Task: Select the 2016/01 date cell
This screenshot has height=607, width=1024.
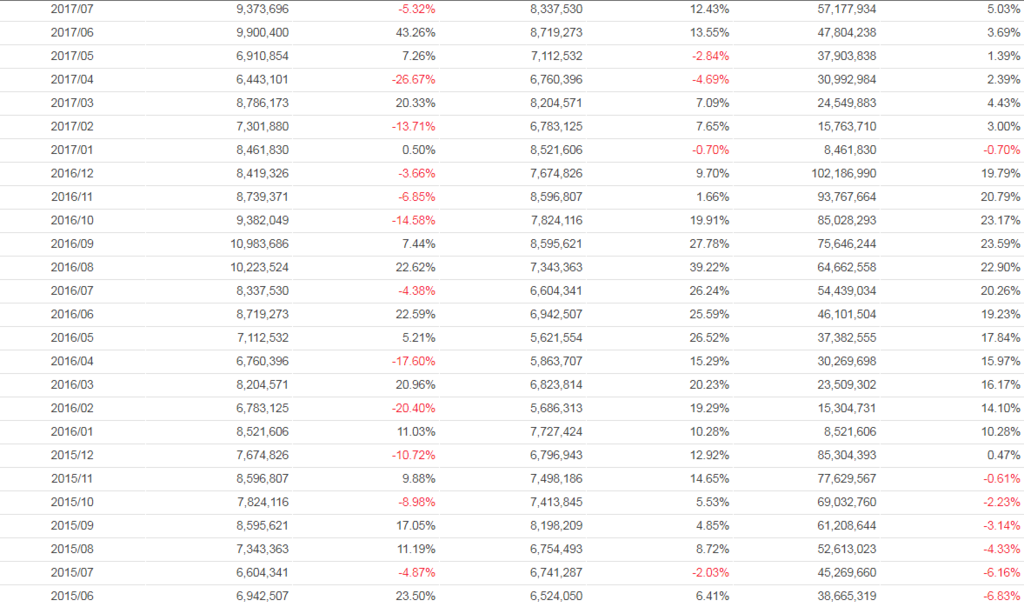Action: (70, 432)
